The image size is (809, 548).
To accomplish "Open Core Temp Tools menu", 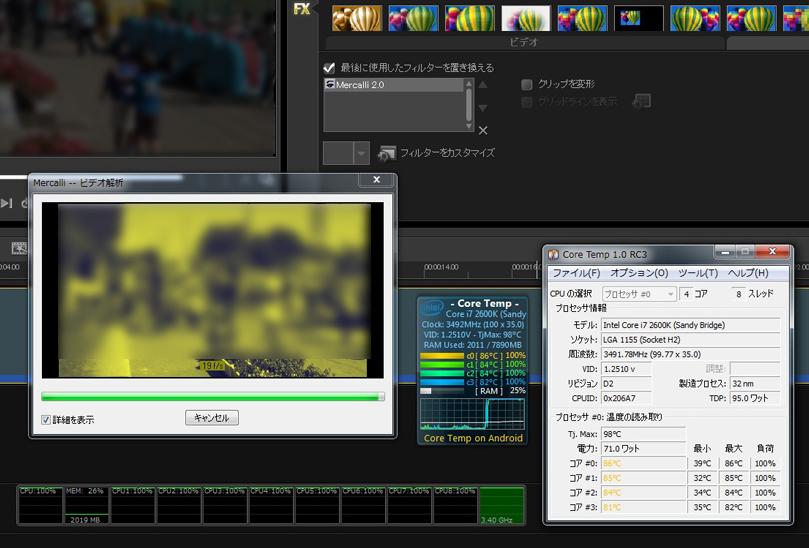I will click(698, 273).
